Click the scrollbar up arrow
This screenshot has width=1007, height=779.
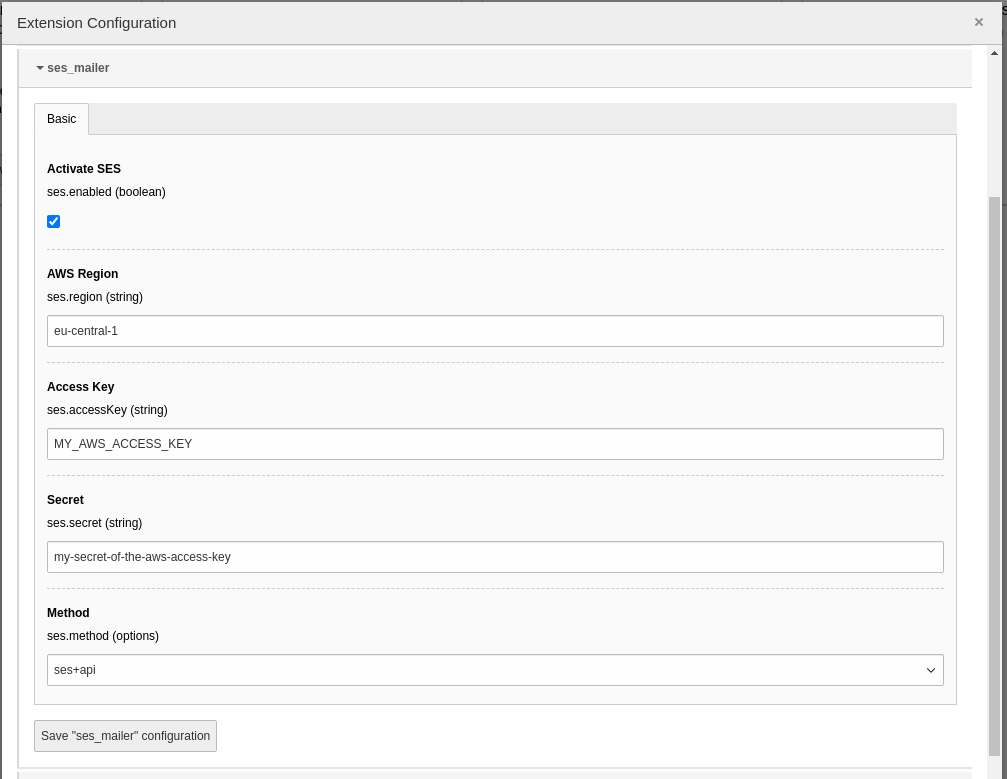994,53
